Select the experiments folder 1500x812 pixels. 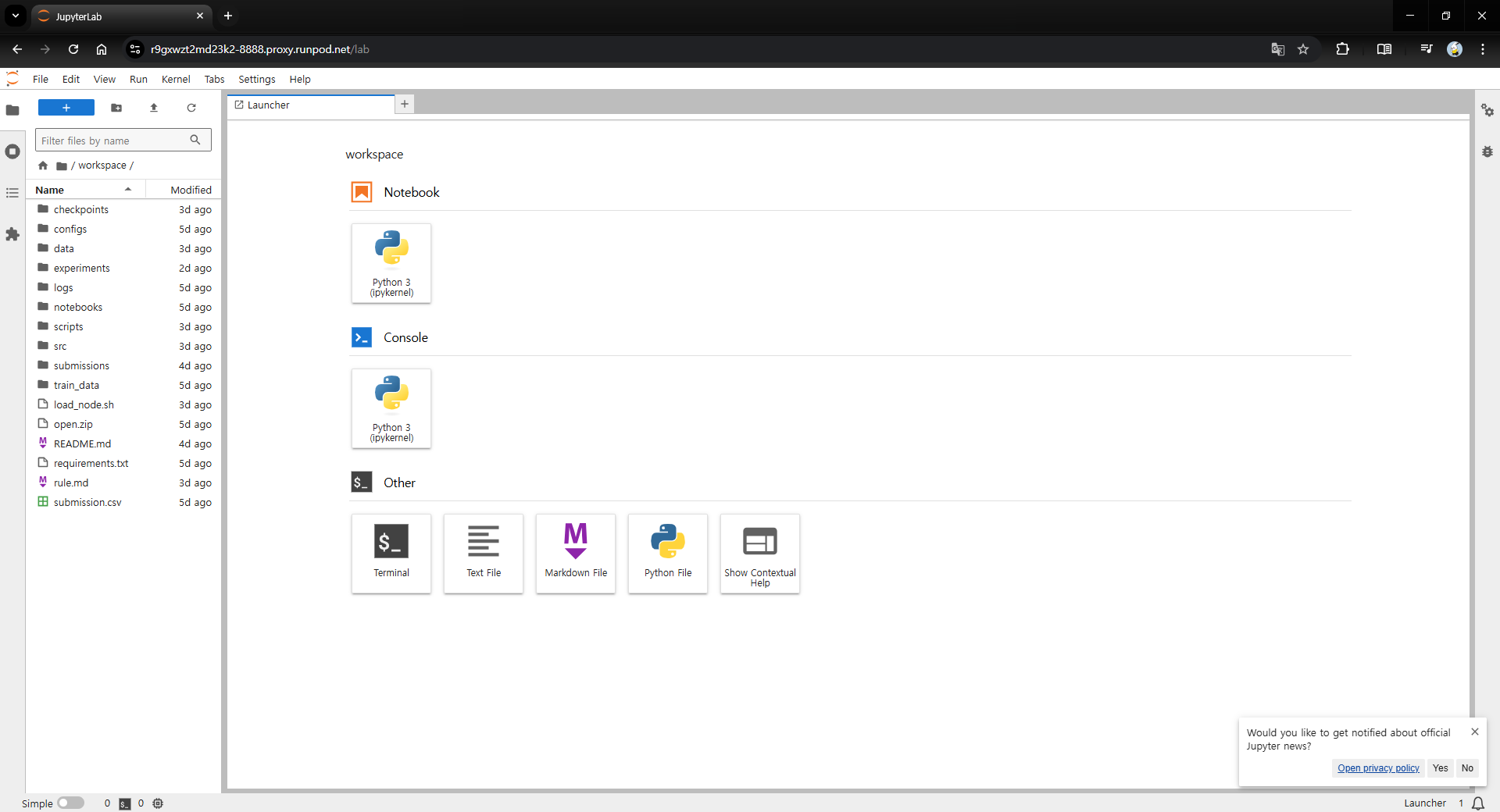(x=123, y=268)
